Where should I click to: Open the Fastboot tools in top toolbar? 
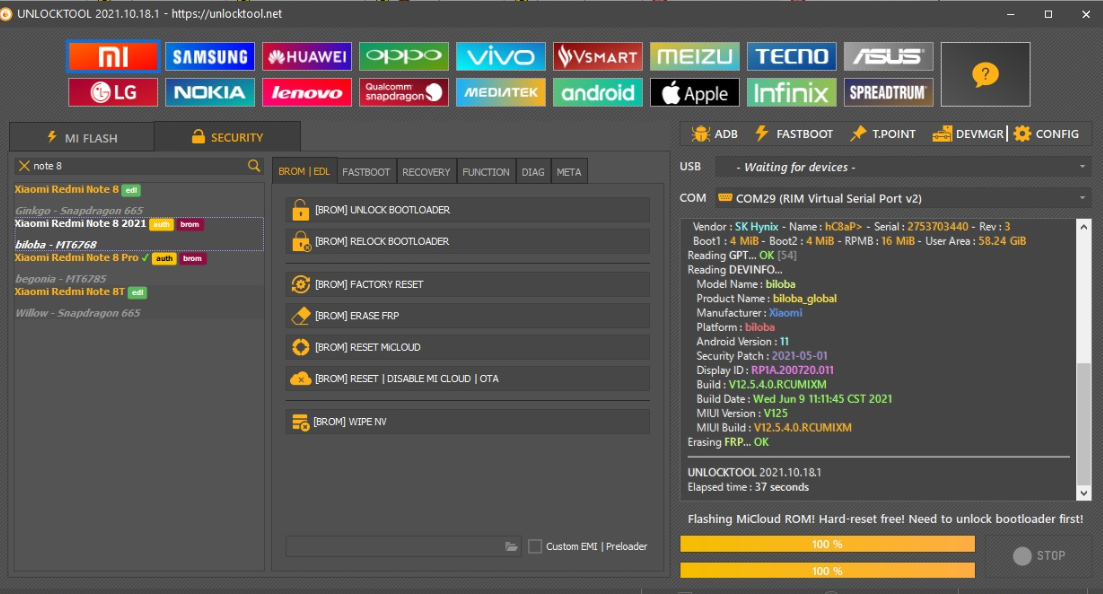coord(794,134)
